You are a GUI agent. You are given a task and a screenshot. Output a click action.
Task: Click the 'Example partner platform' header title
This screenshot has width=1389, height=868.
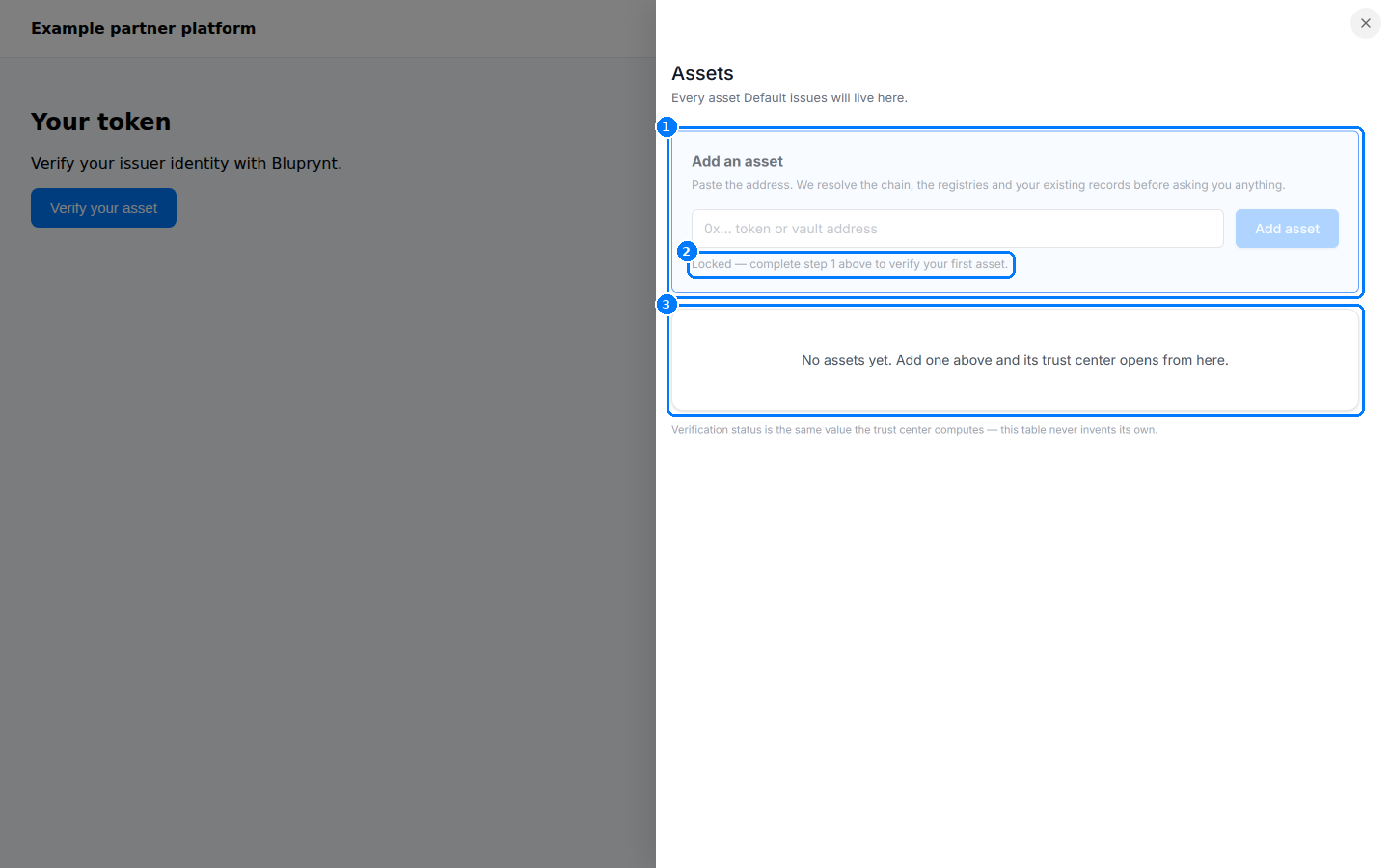click(x=143, y=28)
